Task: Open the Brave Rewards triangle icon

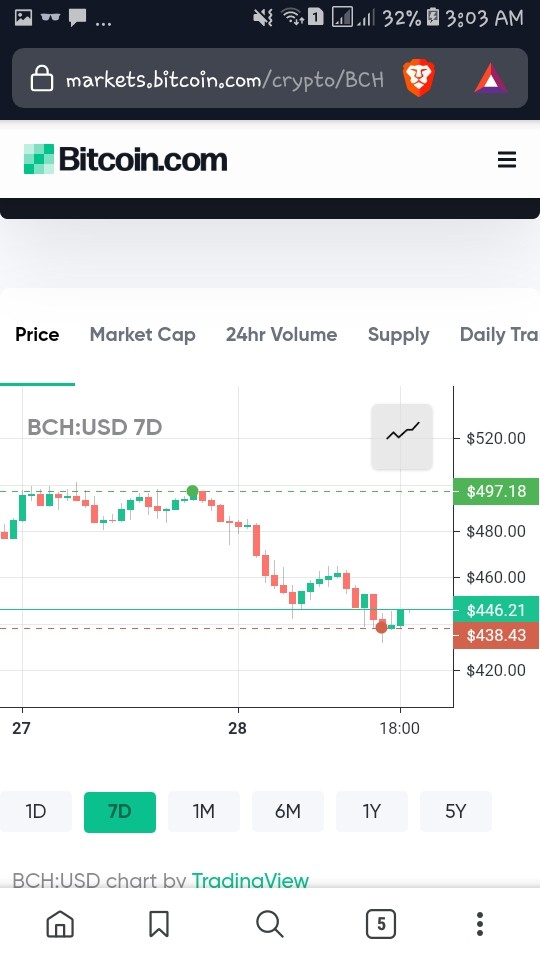Action: (x=490, y=78)
